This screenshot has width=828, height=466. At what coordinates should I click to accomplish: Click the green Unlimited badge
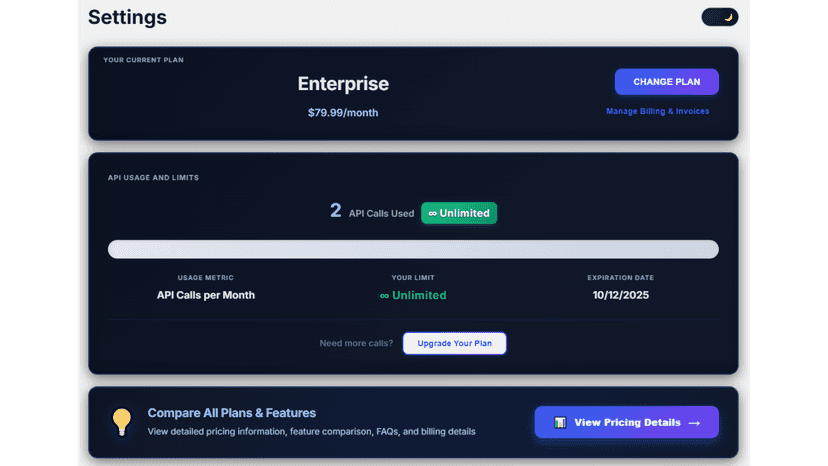coord(459,213)
